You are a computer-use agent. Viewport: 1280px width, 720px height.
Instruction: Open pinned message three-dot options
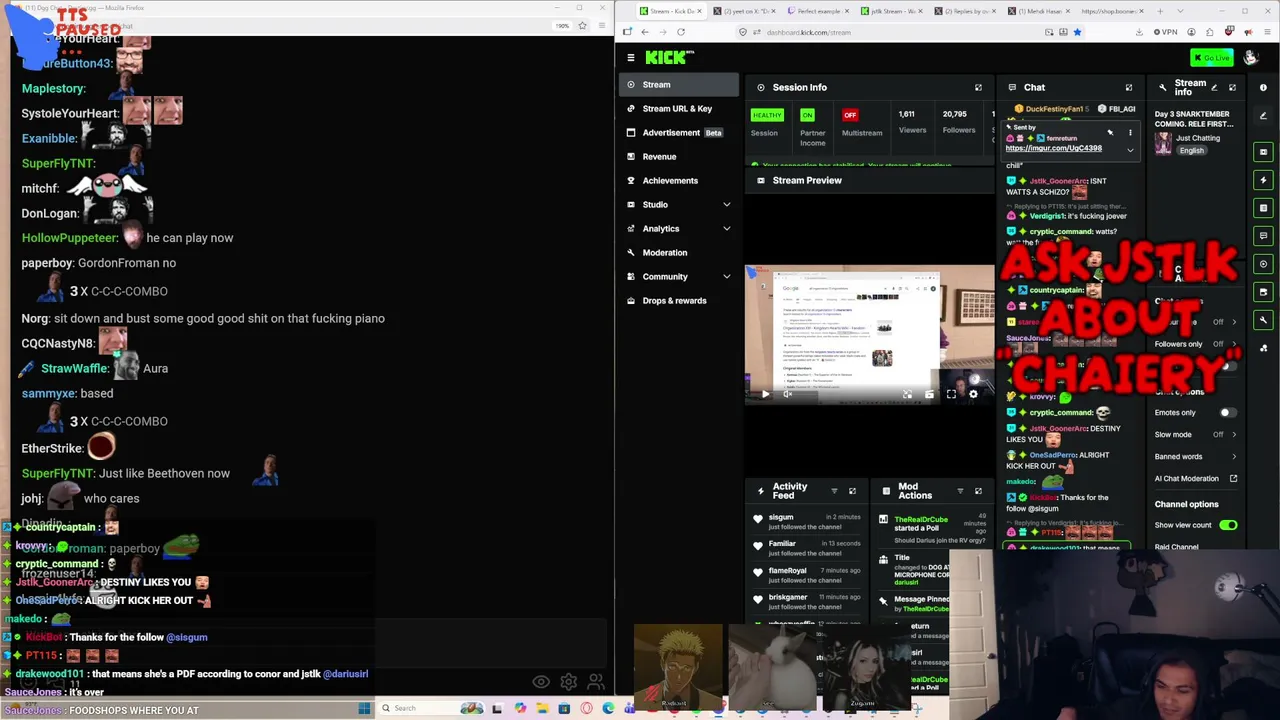click(1130, 132)
